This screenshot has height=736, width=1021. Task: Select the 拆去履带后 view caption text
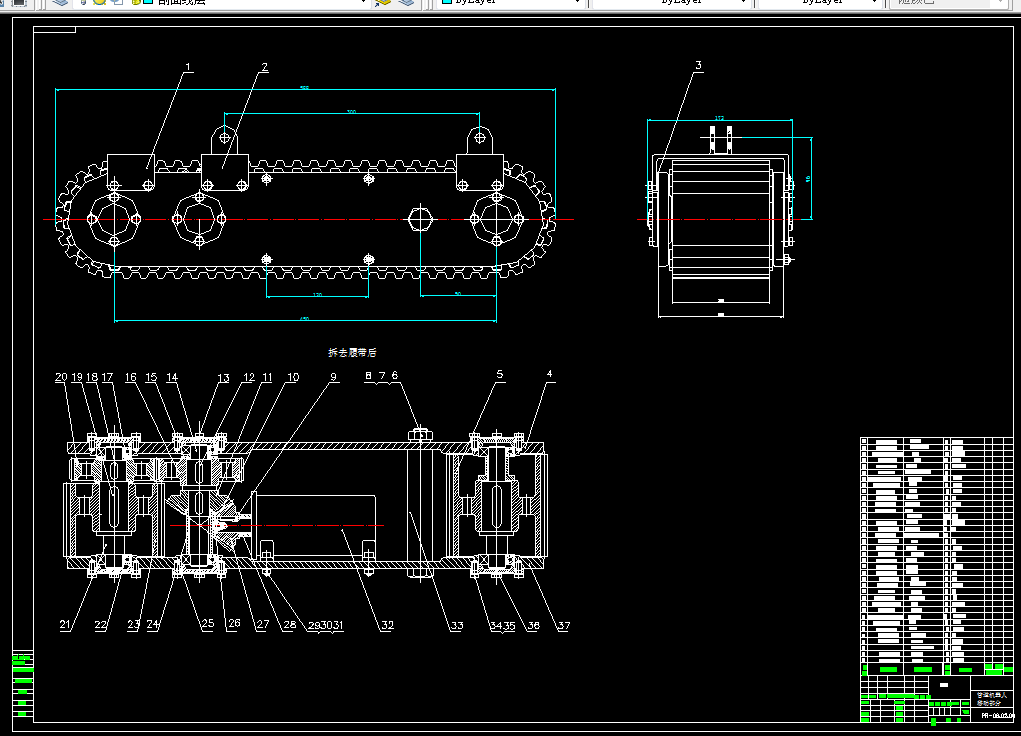pyautogui.click(x=352, y=352)
